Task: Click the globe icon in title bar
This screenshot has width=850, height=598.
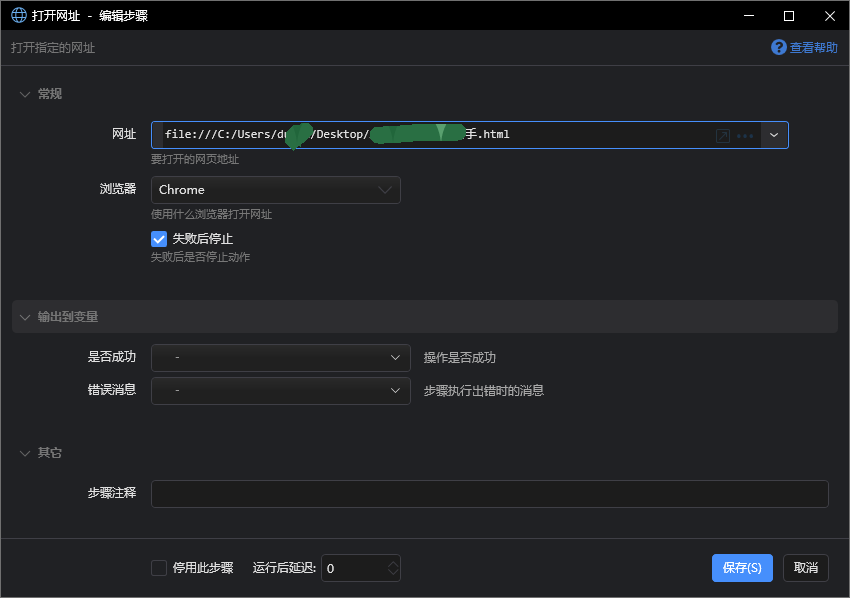Action: (18, 15)
